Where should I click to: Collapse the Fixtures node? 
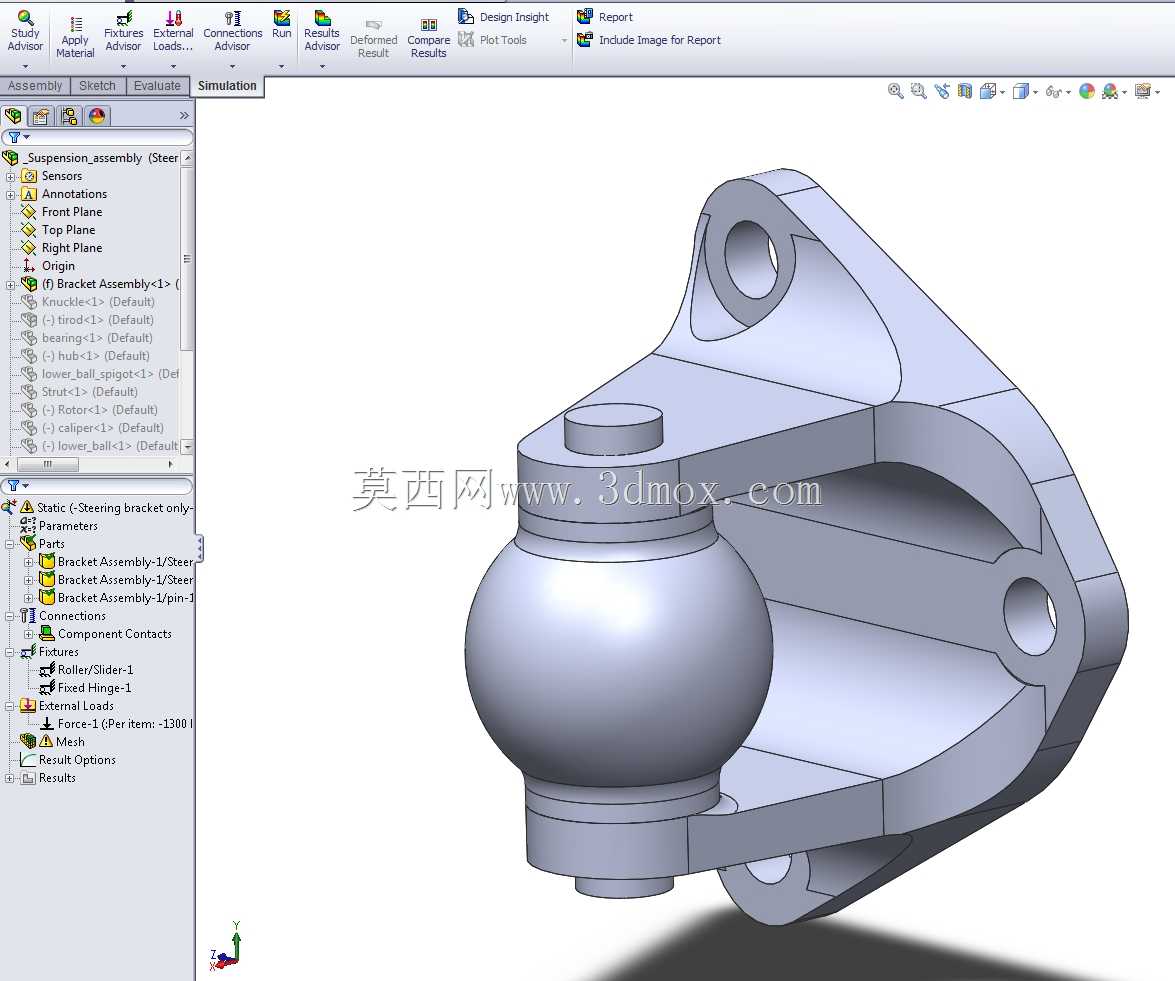click(x=10, y=653)
